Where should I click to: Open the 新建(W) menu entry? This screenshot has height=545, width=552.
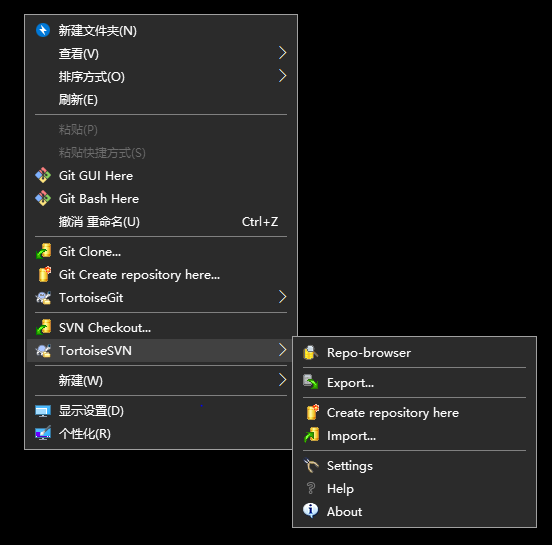click(x=159, y=380)
